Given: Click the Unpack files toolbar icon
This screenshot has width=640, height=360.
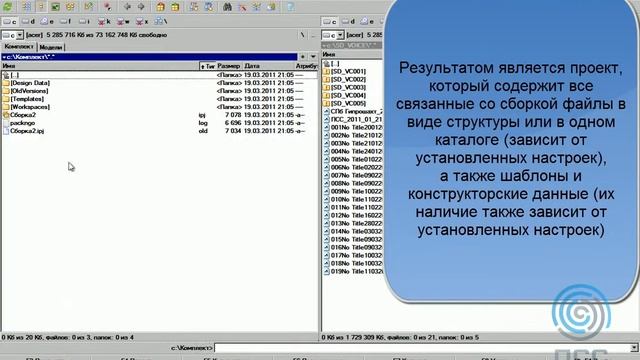Looking at the screenshot, I should click(x=175, y=7).
